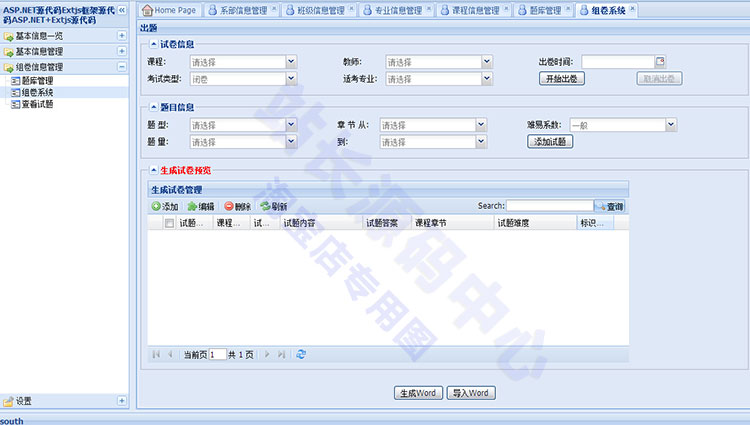
Task: Select 题库管理 in the sidebar tree
Action: click(x=37, y=80)
